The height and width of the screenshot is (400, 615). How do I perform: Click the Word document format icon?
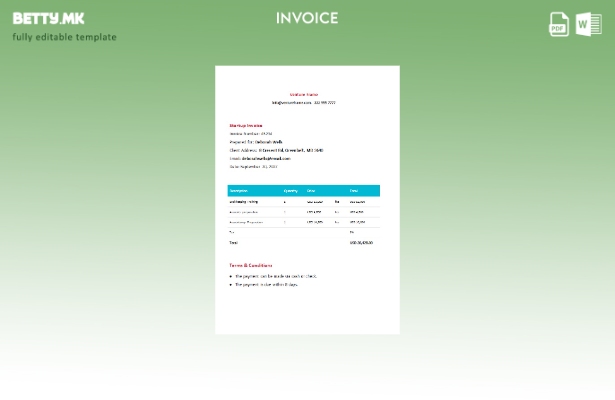coord(589,24)
